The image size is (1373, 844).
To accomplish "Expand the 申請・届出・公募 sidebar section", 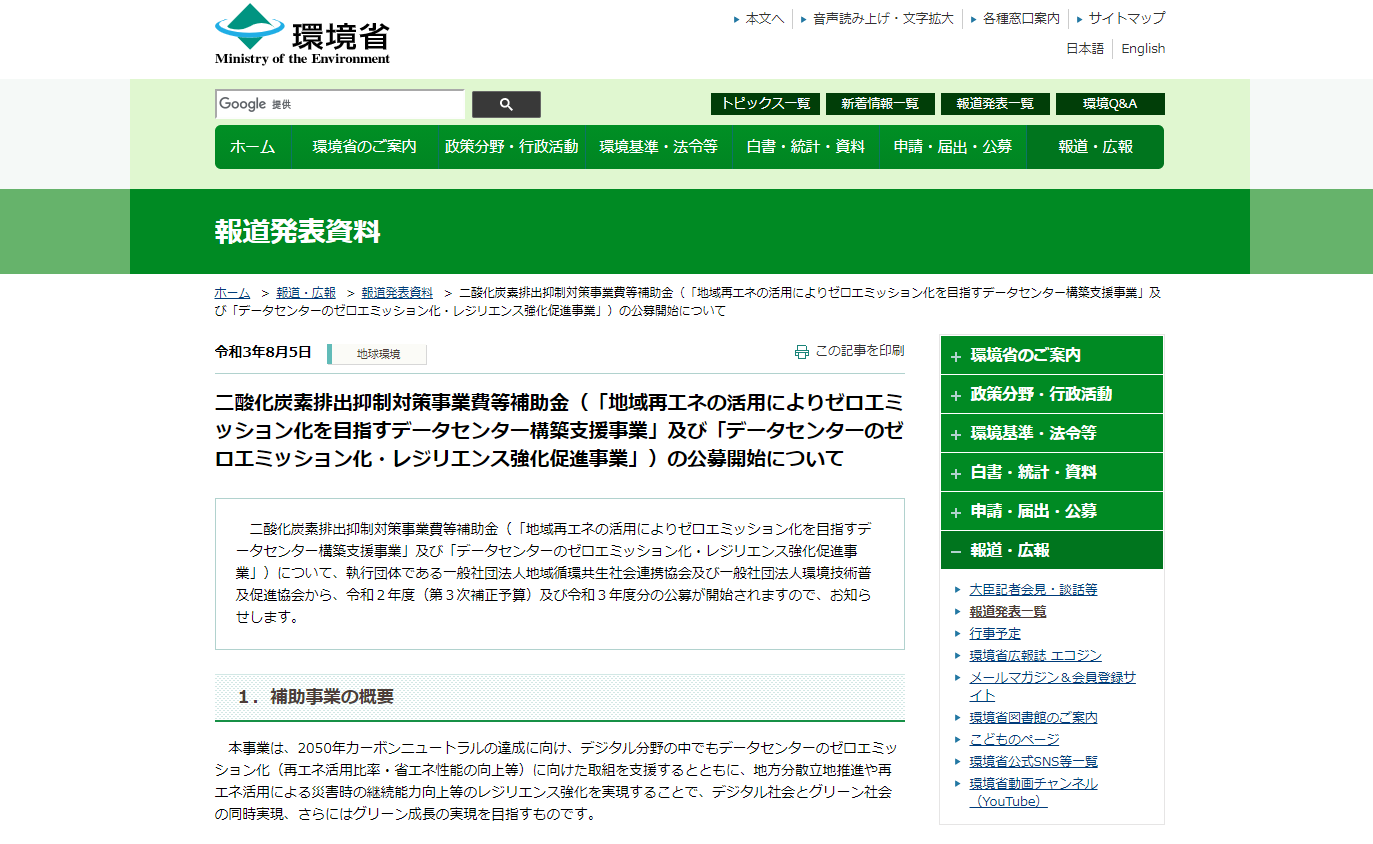I will coord(1051,511).
